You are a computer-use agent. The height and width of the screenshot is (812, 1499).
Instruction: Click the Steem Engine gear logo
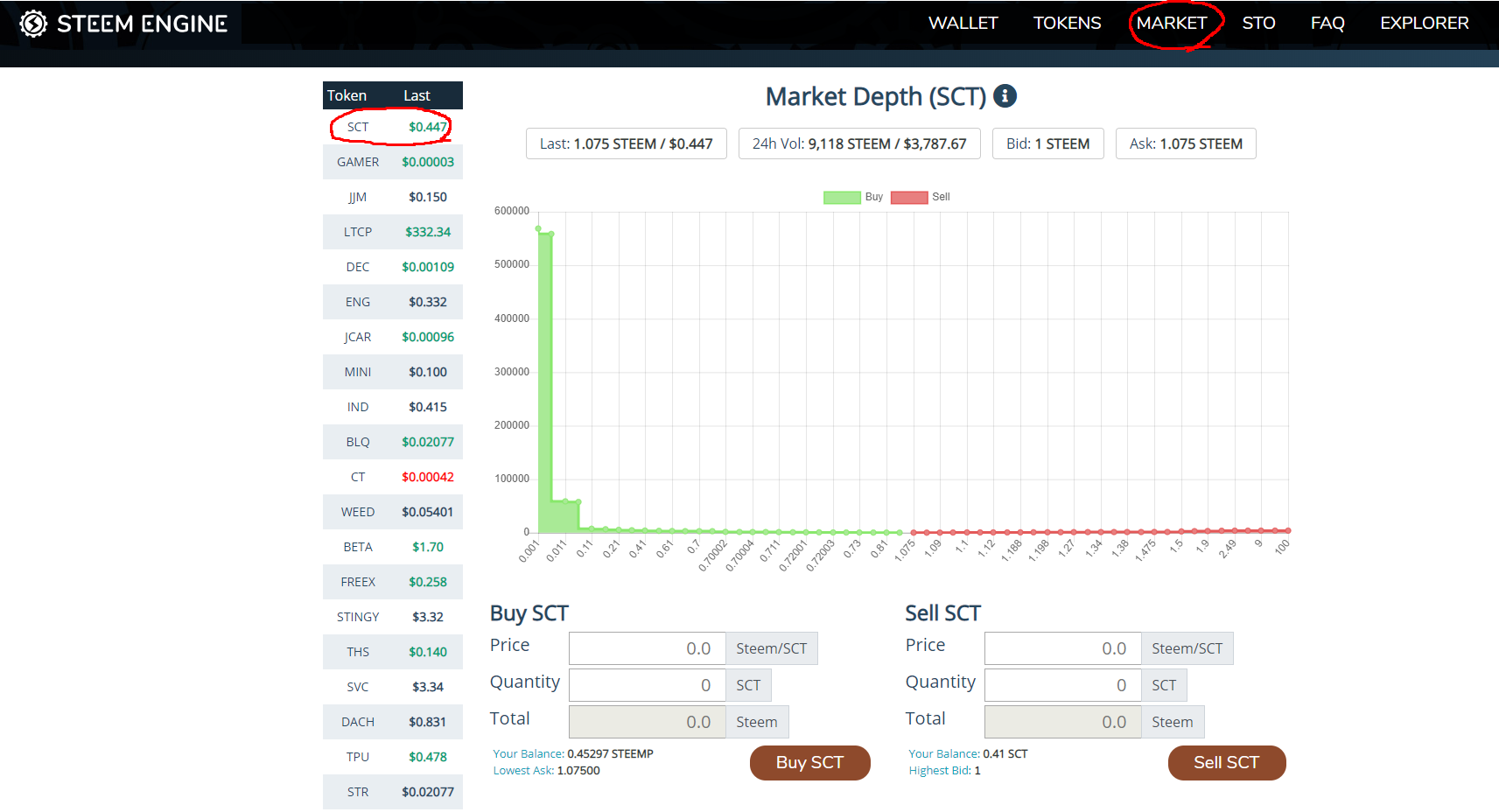pyautogui.click(x=33, y=24)
